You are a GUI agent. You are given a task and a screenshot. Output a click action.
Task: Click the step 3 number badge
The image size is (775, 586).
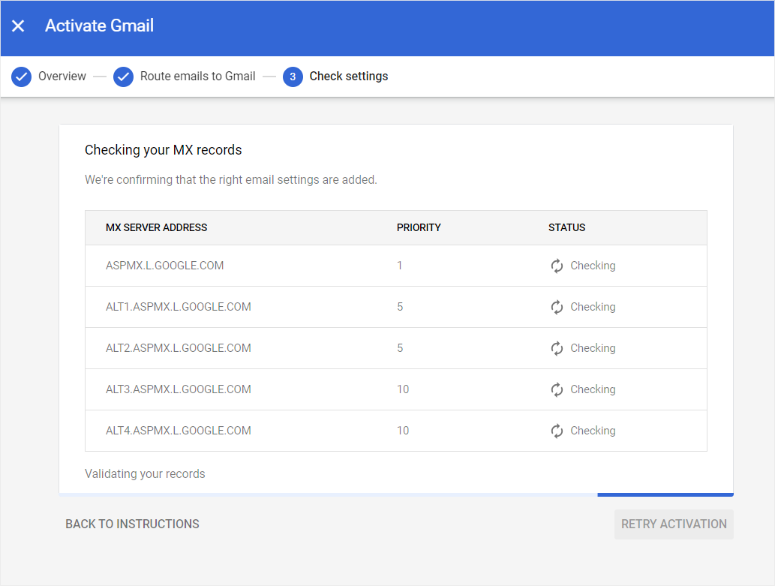(x=293, y=77)
